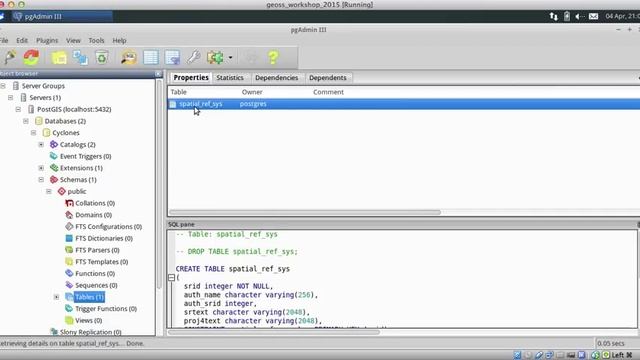Screen dimensions: 640x360
Task: Open the SQL query tool icon
Action: (x=129, y=58)
